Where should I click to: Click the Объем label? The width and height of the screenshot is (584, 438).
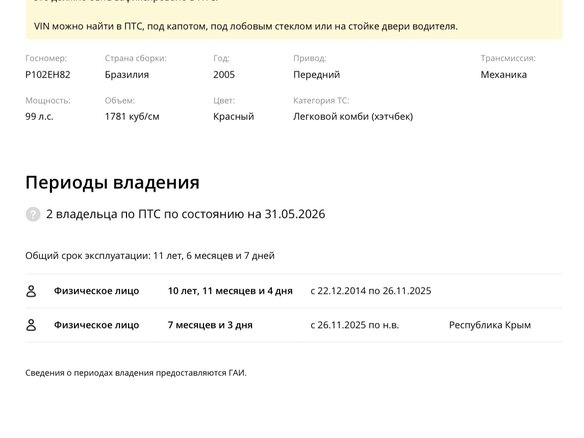click(x=120, y=101)
